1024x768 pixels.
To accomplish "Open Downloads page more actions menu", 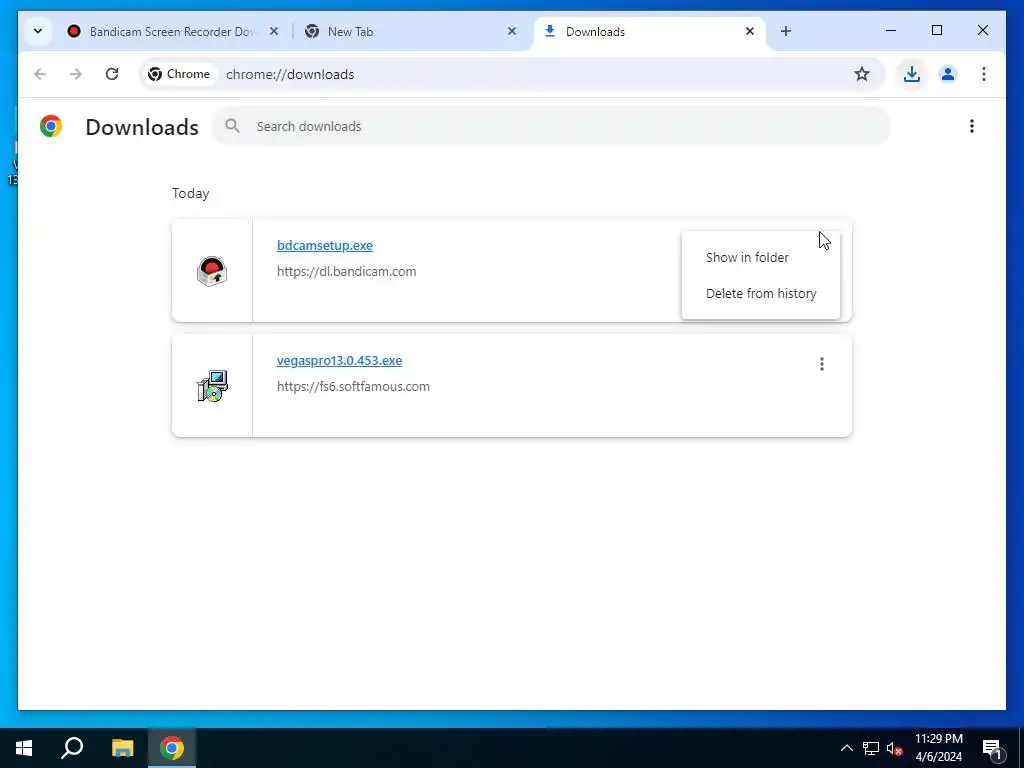I will (972, 126).
